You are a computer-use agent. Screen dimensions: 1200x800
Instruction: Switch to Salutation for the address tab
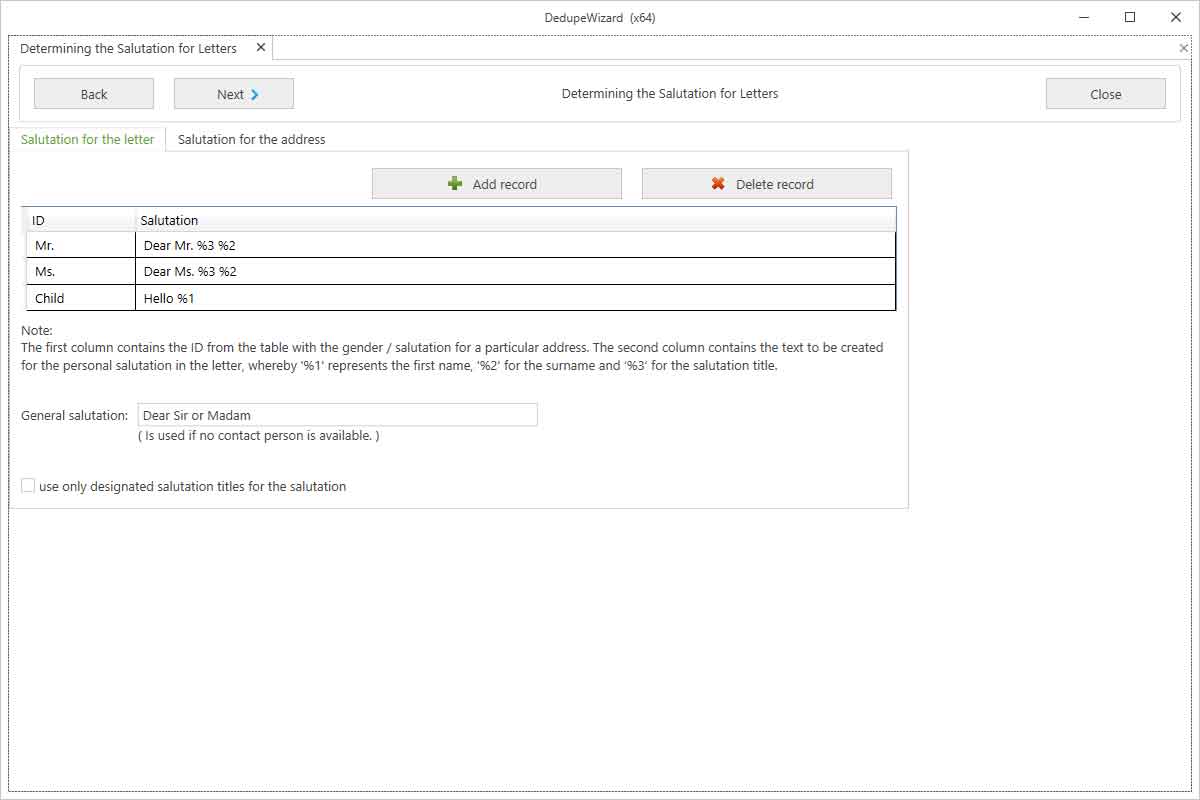pos(251,140)
